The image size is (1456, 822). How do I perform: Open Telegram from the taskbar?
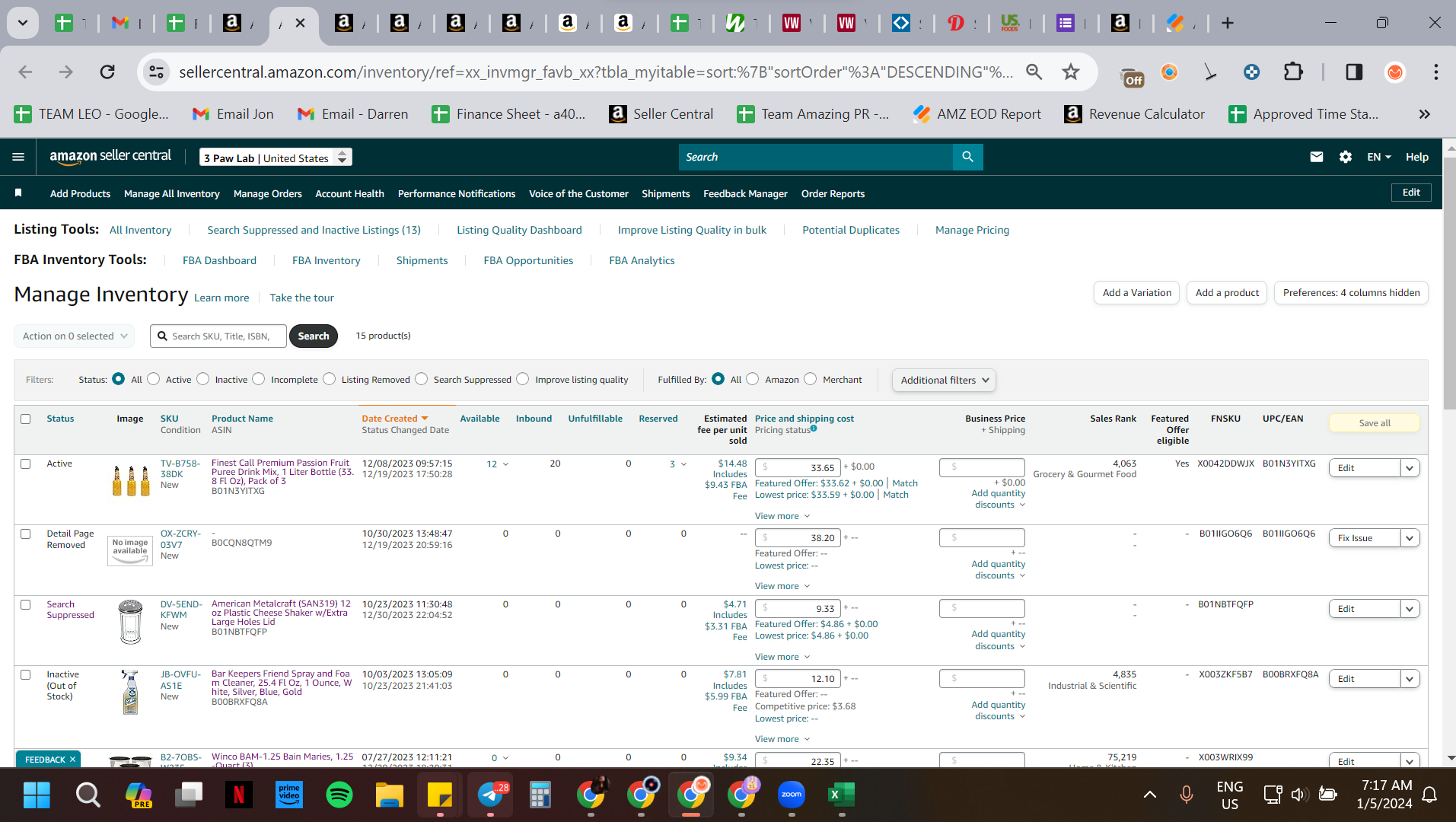(491, 795)
